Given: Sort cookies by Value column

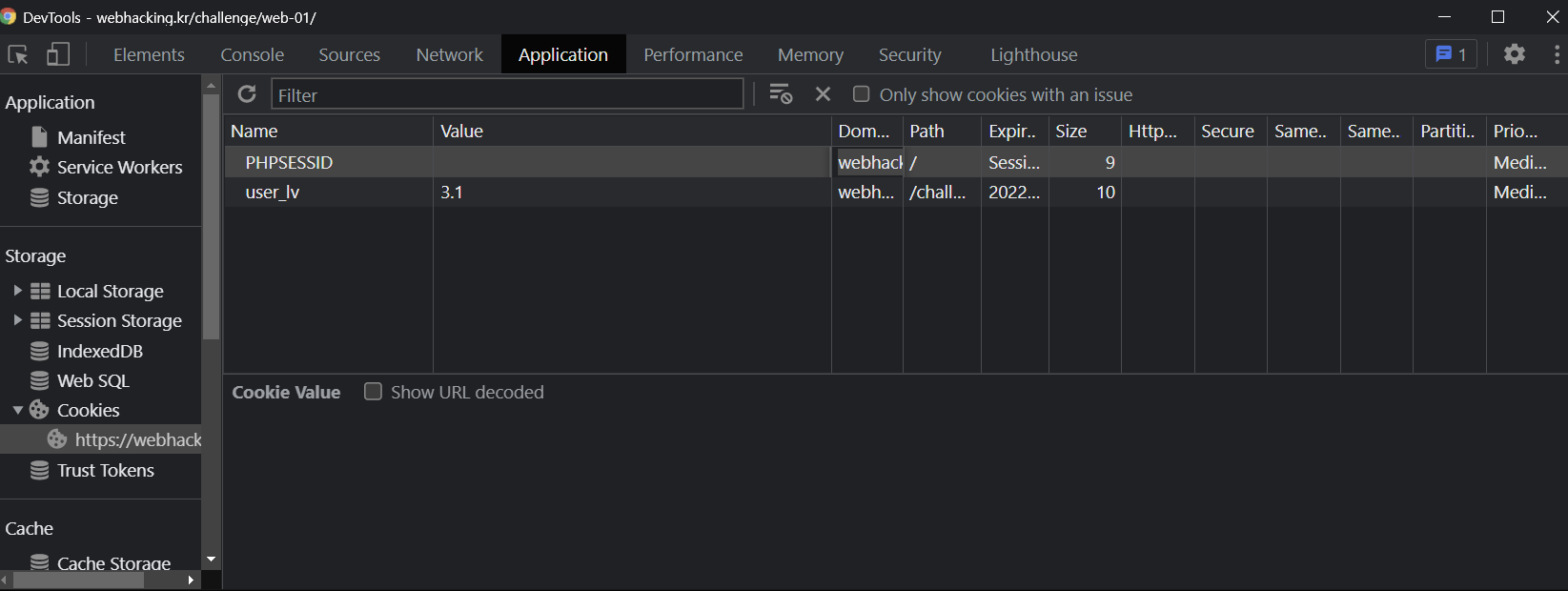Looking at the screenshot, I should 632,131.
